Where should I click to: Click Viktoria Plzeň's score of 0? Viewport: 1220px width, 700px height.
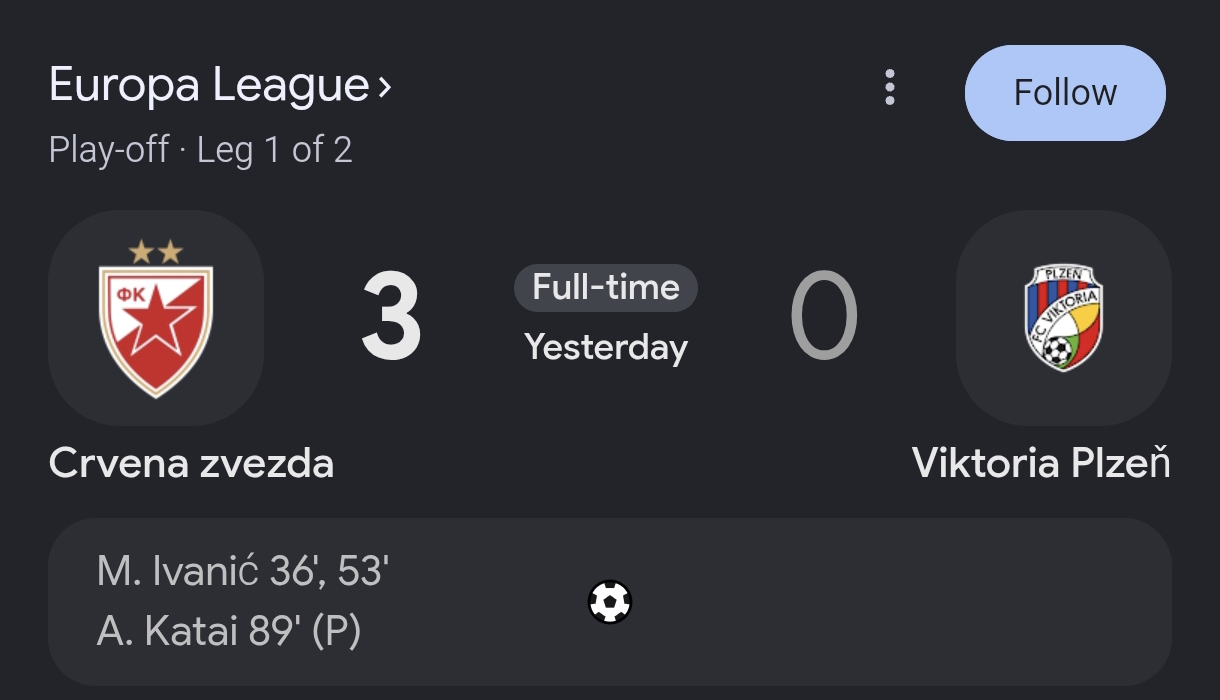coord(824,318)
